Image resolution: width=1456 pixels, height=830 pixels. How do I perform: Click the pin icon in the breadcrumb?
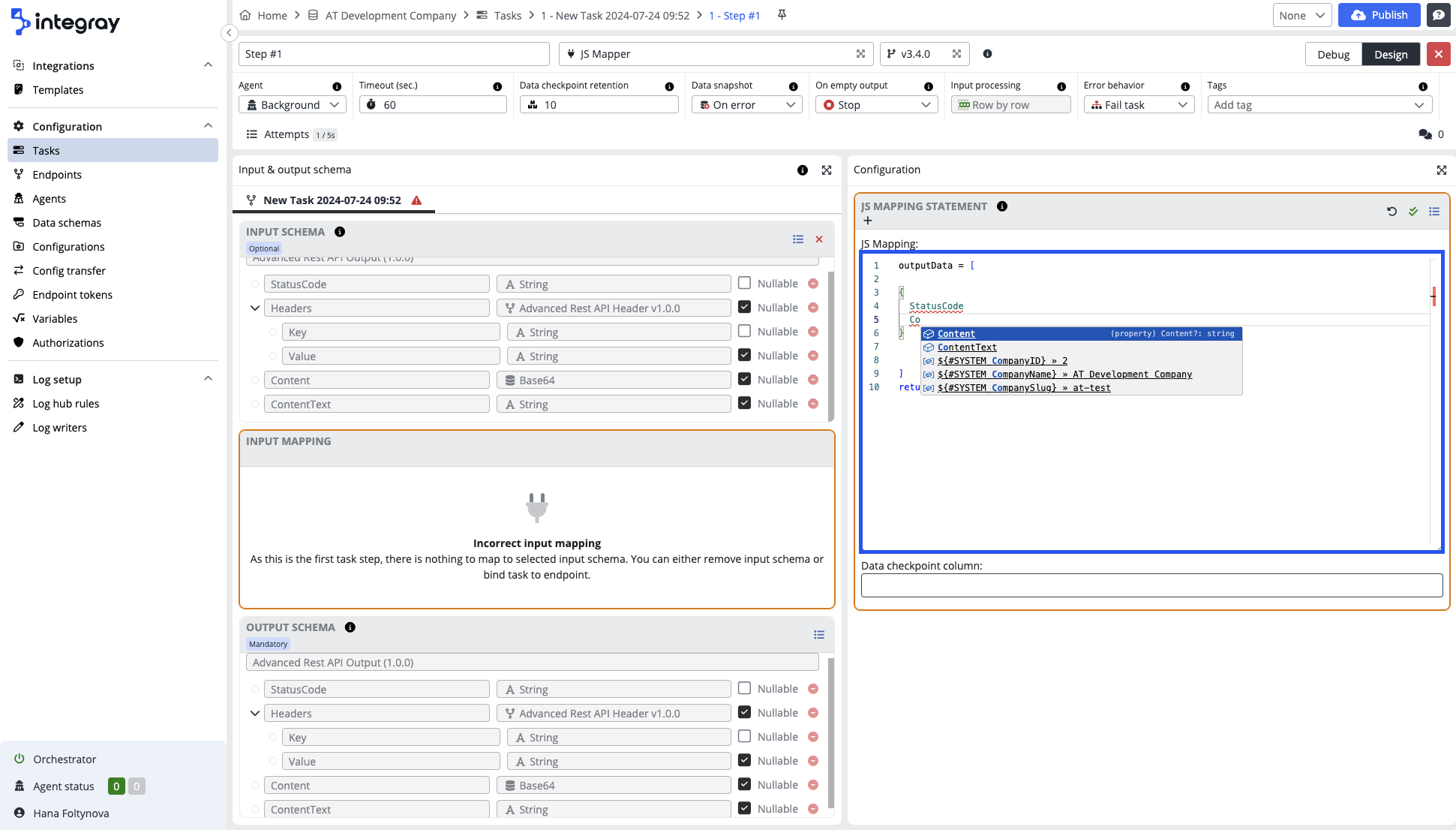pyautogui.click(x=782, y=15)
